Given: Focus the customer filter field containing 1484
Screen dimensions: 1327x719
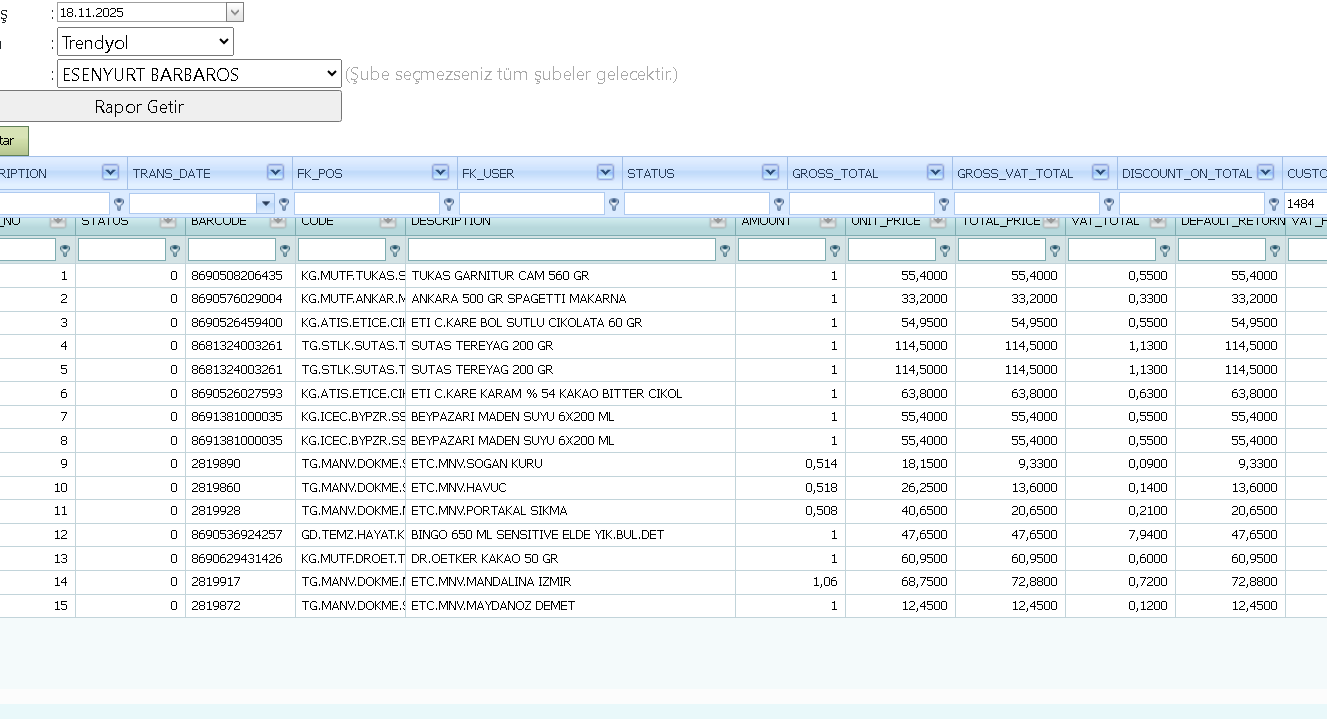Looking at the screenshot, I should pos(1305,204).
